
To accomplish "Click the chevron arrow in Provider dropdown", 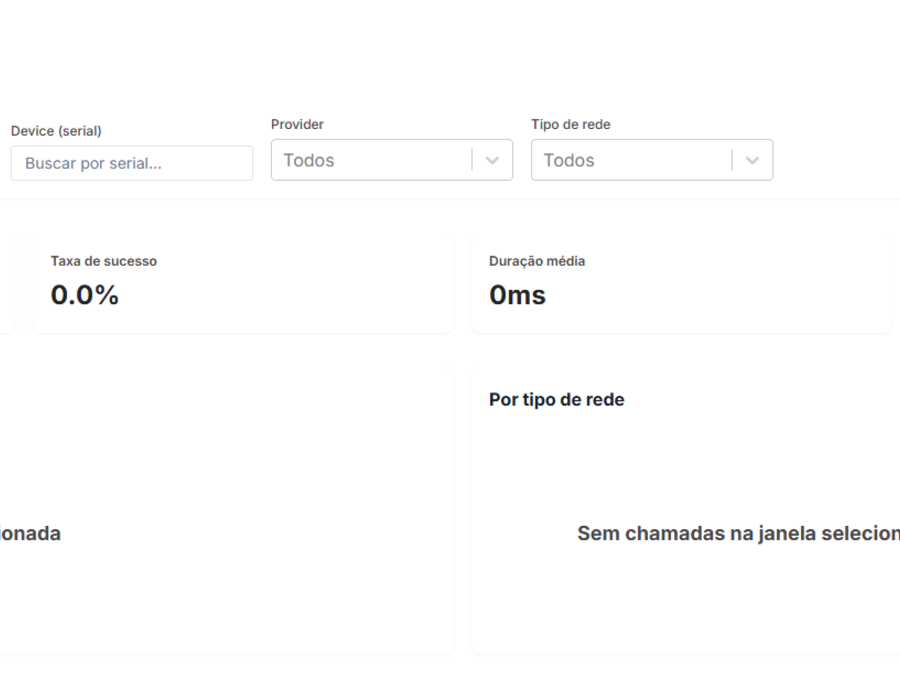I will pyautogui.click(x=492, y=161).
